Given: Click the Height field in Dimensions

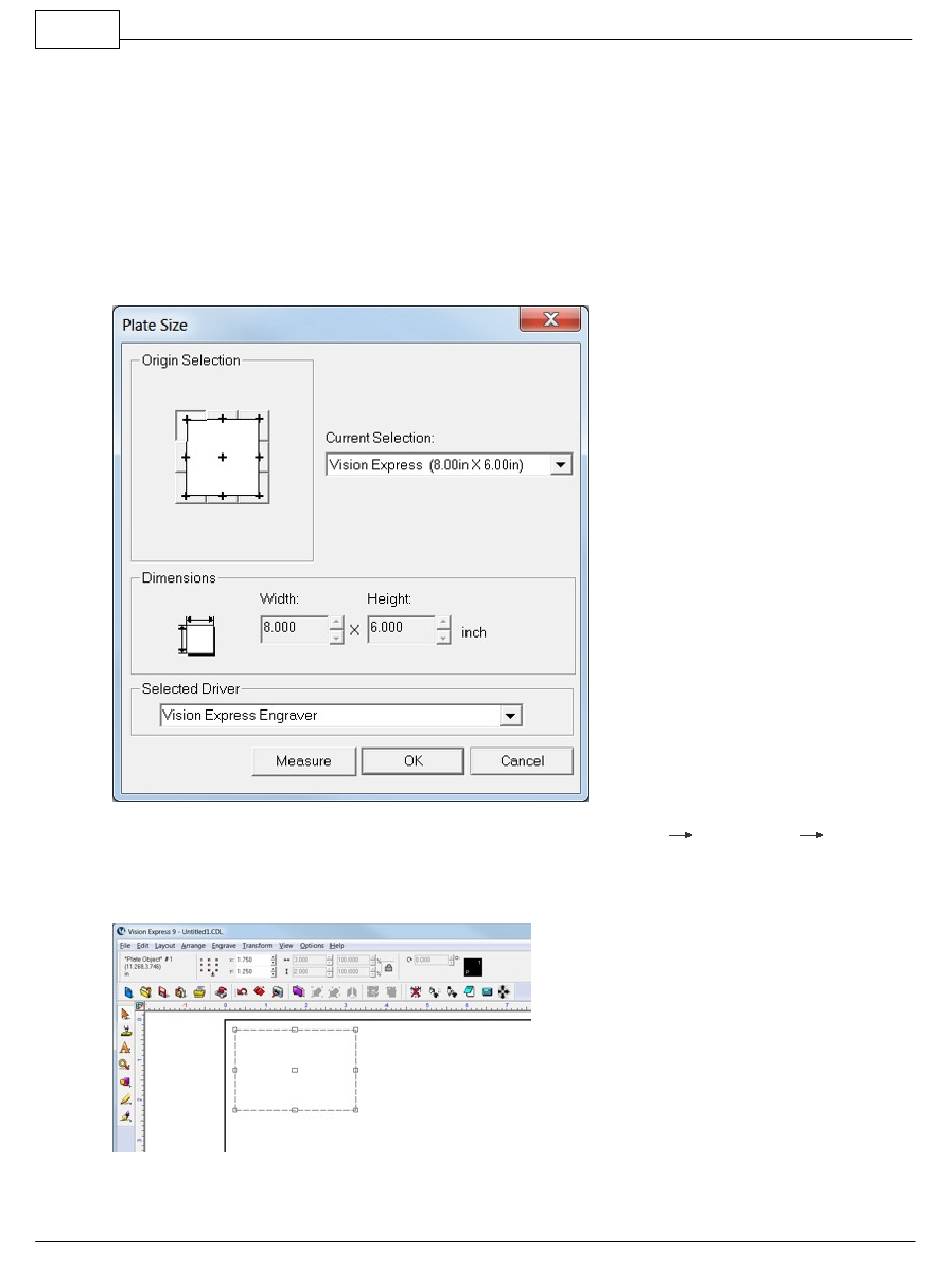Looking at the screenshot, I should coord(402,630).
